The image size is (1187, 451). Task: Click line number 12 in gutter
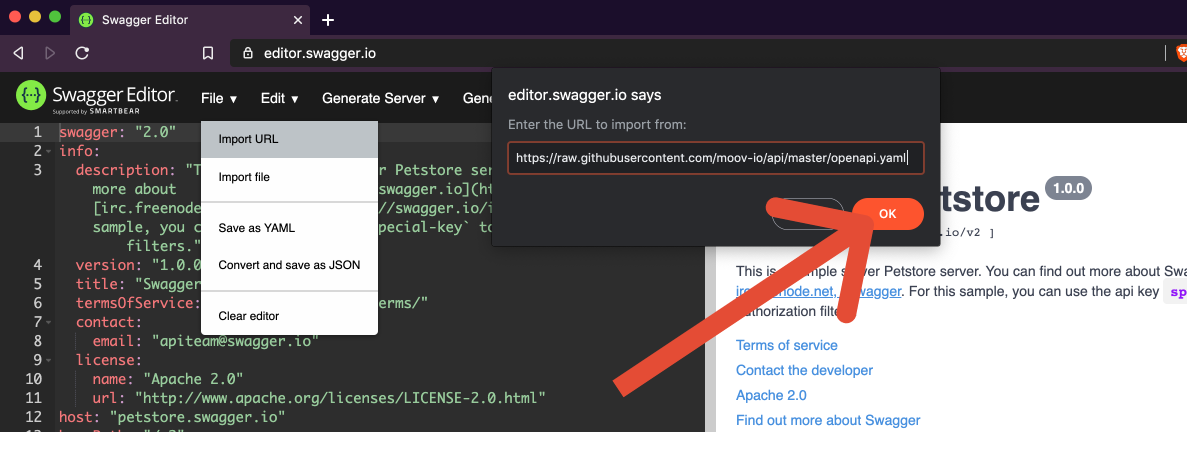tap(33, 416)
